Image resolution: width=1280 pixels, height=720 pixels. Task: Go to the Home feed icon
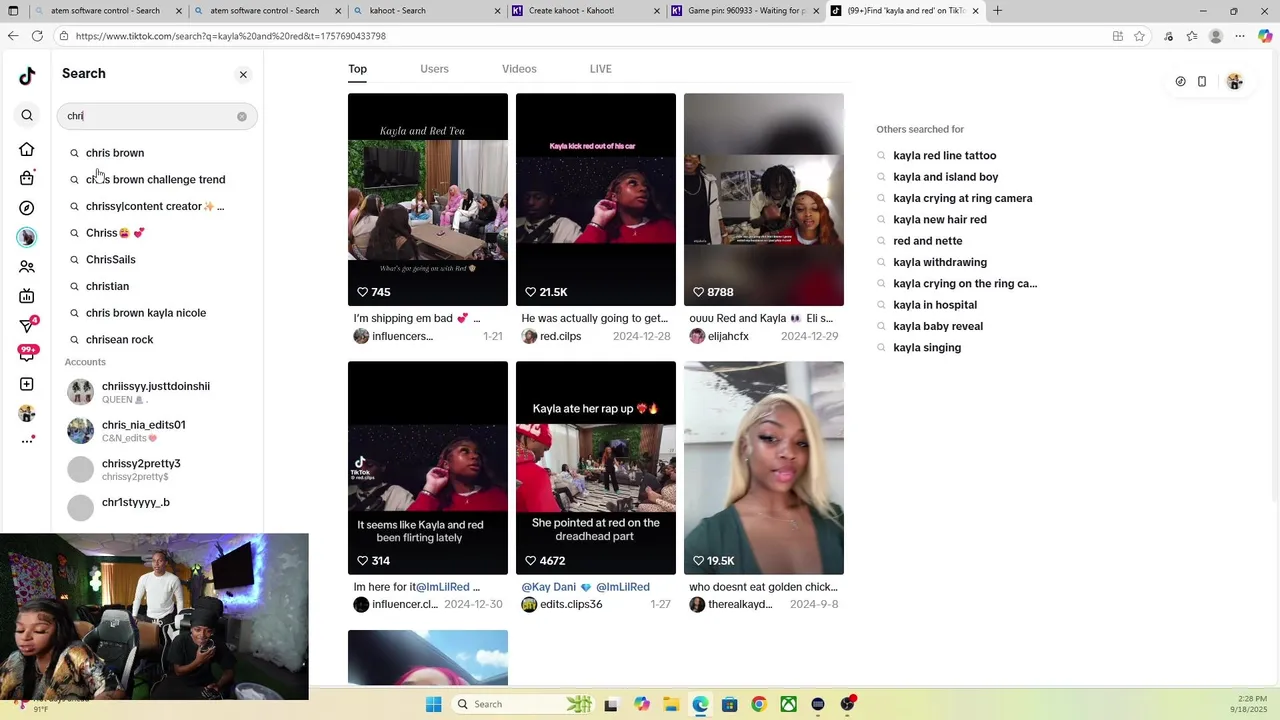[27, 149]
